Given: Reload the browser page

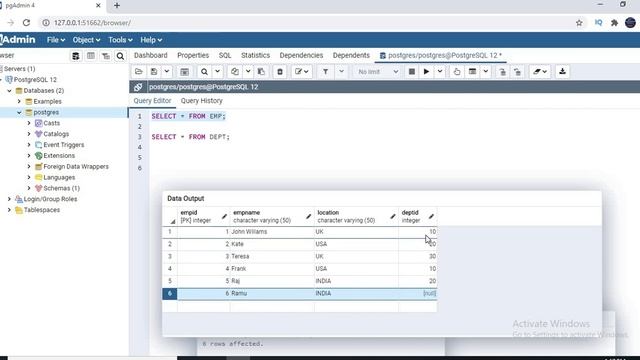Looking at the screenshot, I should pyautogui.click(x=26, y=23).
